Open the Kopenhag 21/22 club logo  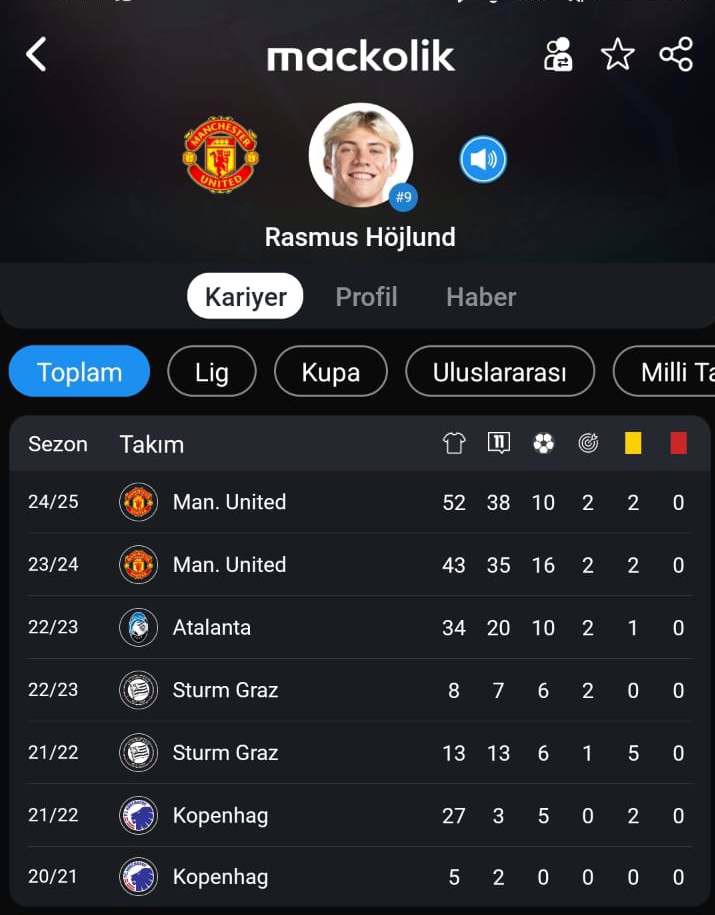pyautogui.click(x=138, y=815)
